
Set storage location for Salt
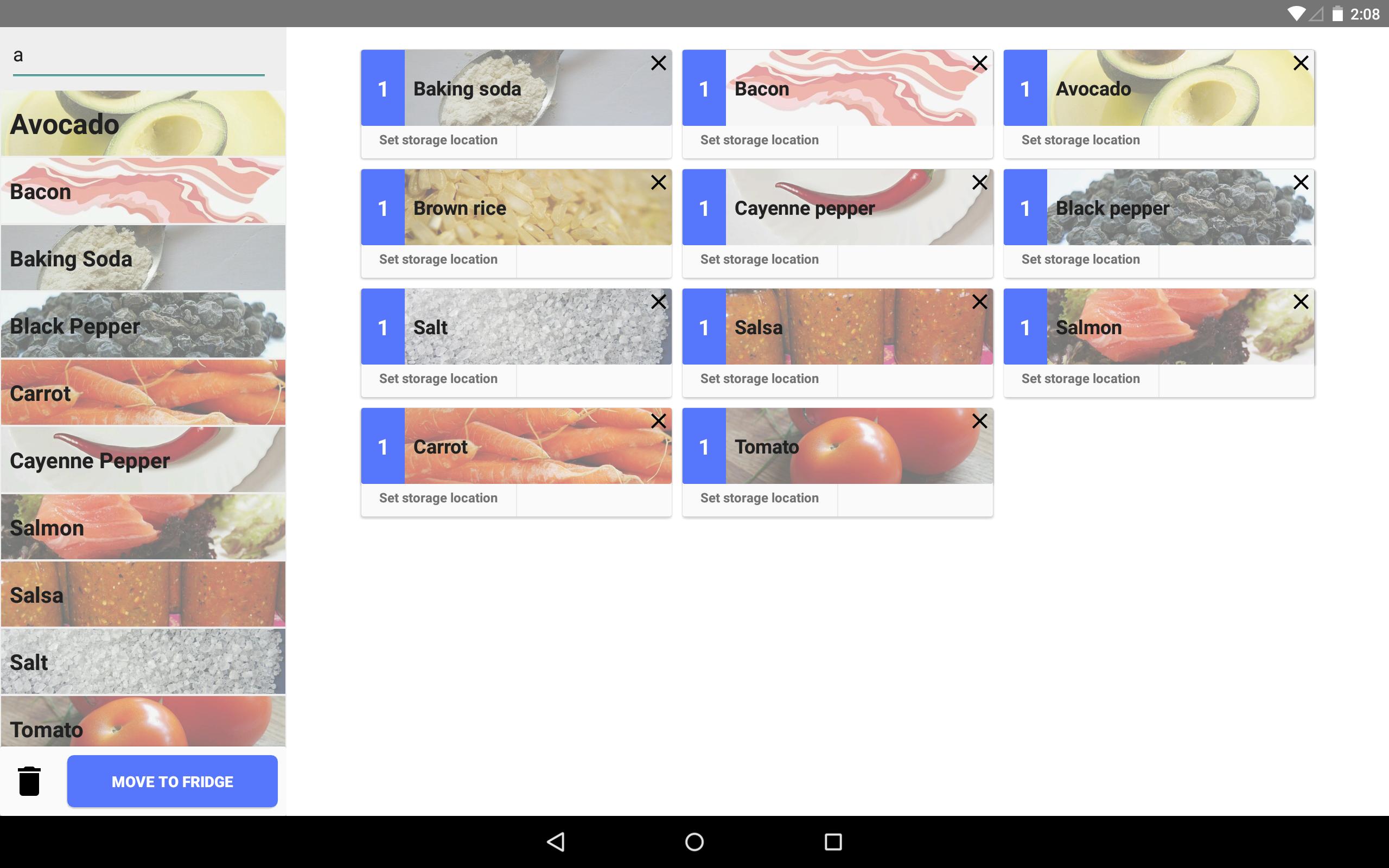click(x=438, y=379)
